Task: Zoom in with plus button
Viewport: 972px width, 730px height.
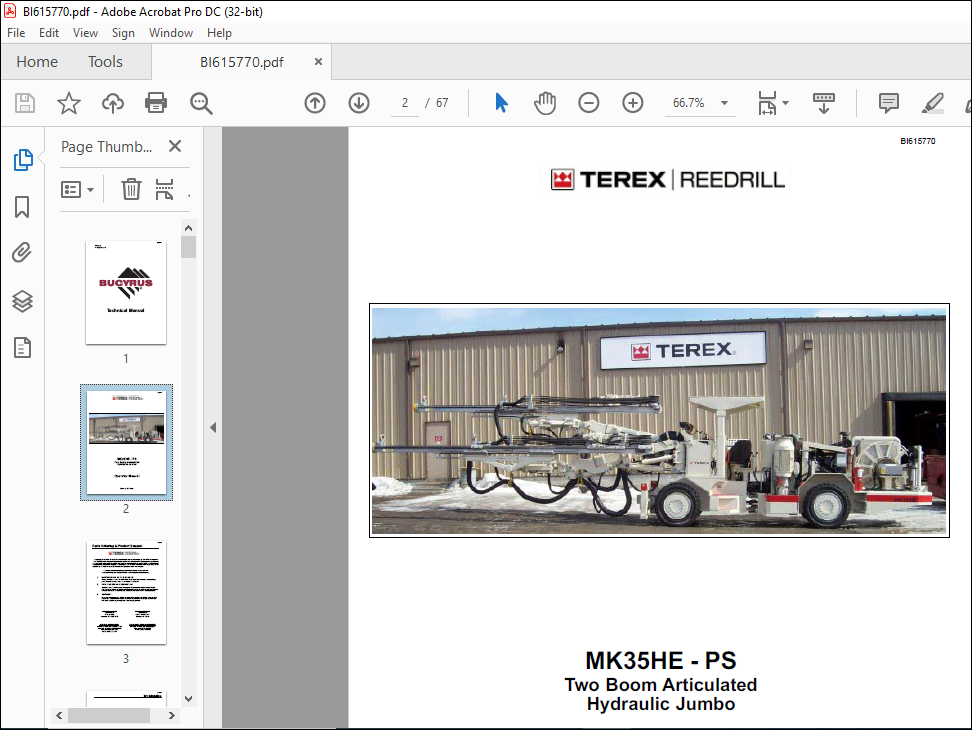Action: tap(632, 103)
